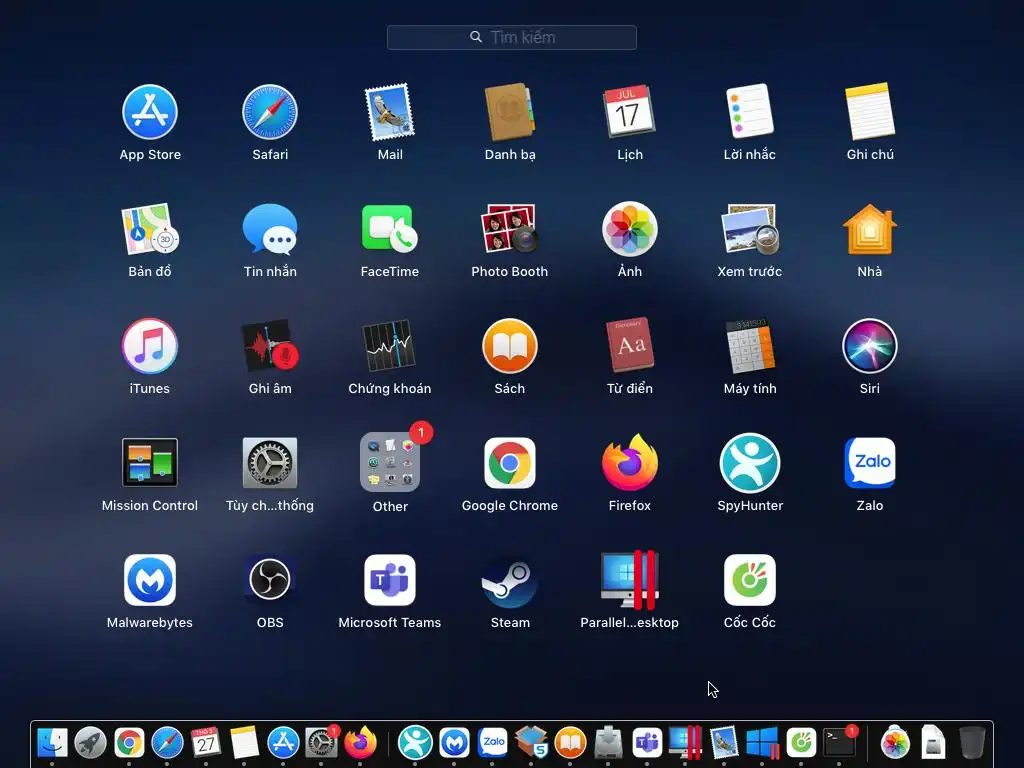Open Mission Control app
Viewport: 1024px width, 768px height.
pyautogui.click(x=150, y=462)
